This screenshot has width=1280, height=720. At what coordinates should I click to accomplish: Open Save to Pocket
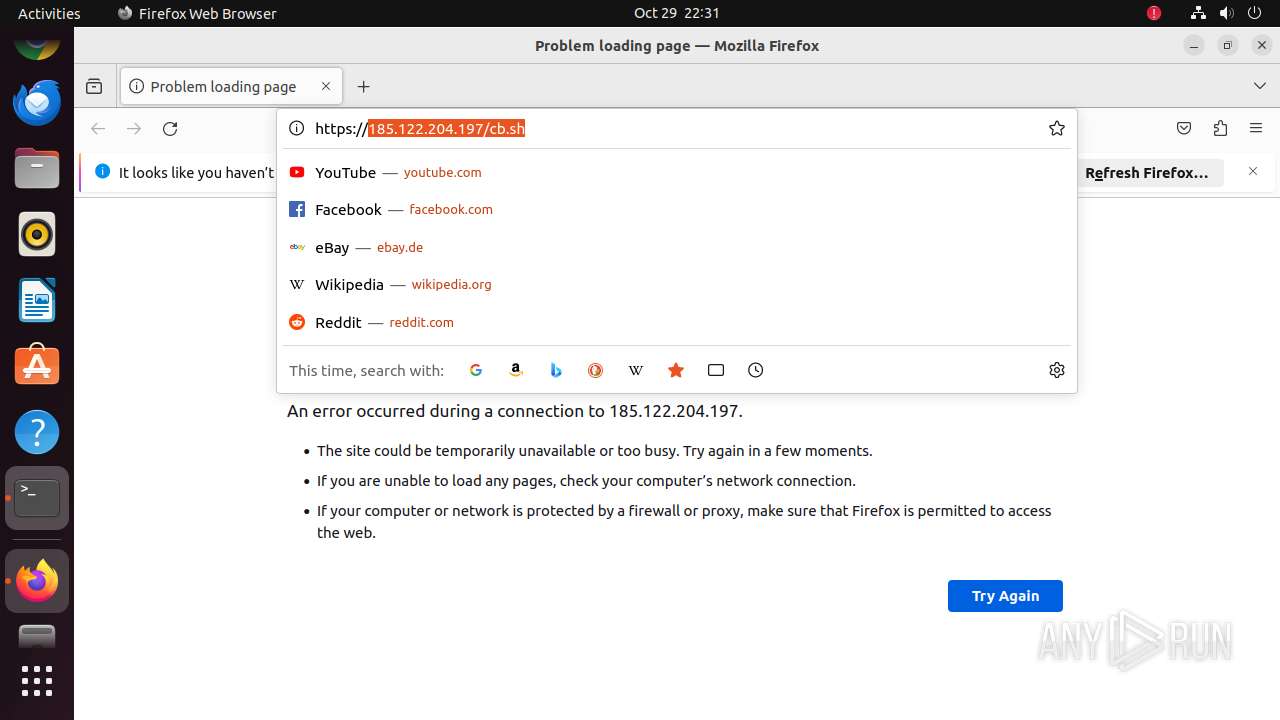pyautogui.click(x=1184, y=128)
